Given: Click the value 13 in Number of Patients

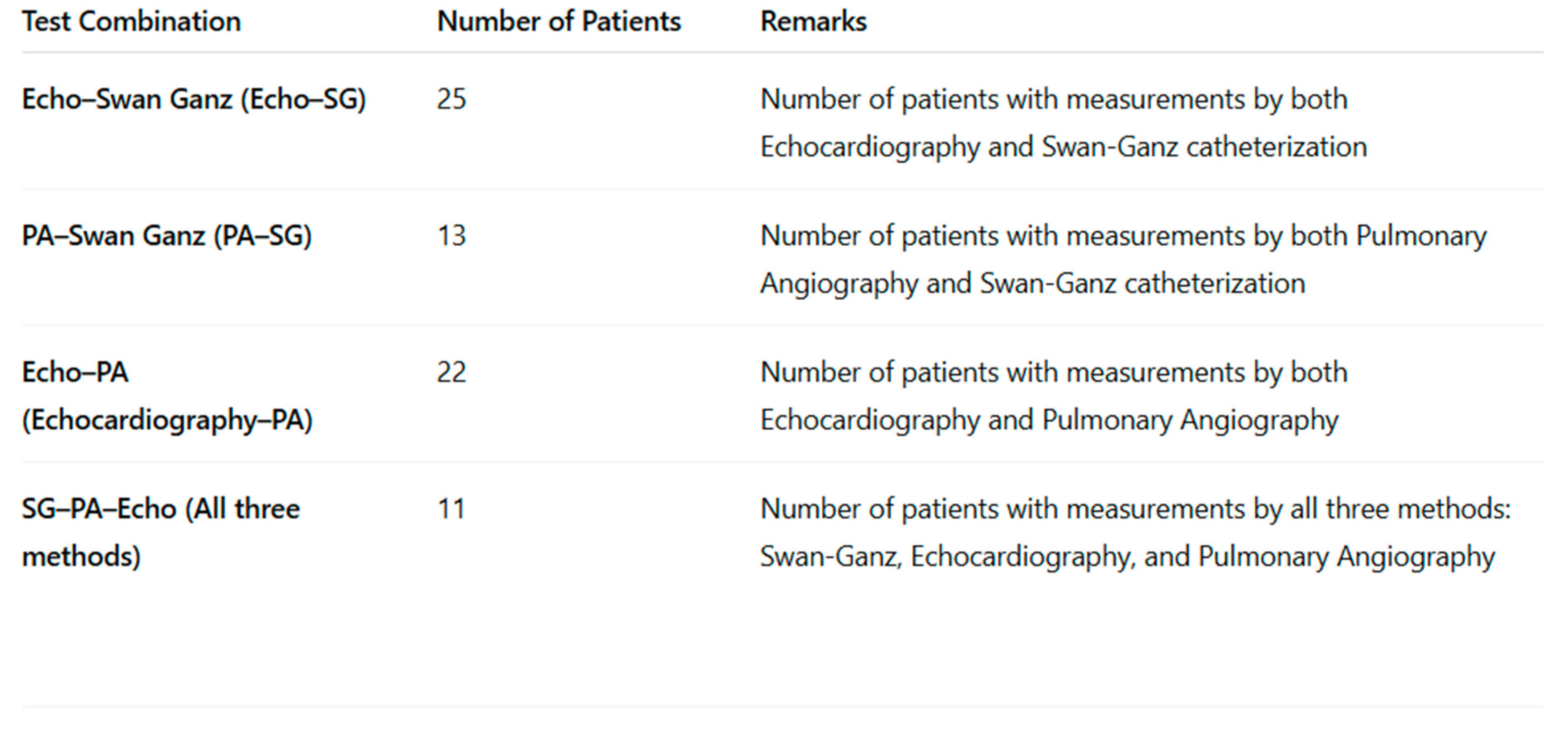Looking at the screenshot, I should [451, 236].
